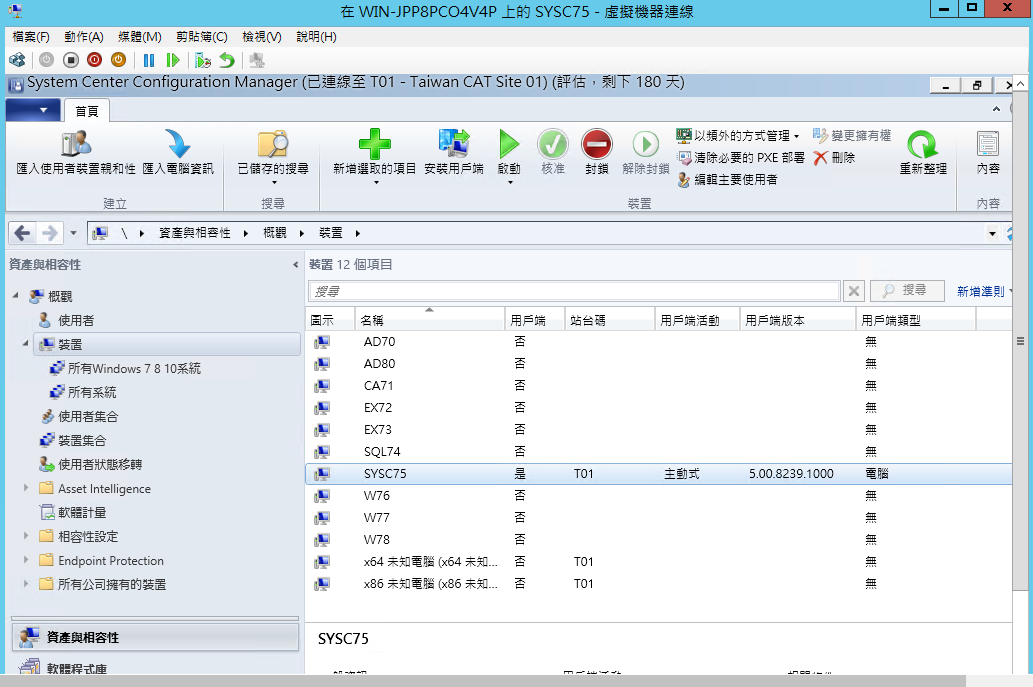
Task: Open the 檔案(F) menu
Action: click(31, 37)
